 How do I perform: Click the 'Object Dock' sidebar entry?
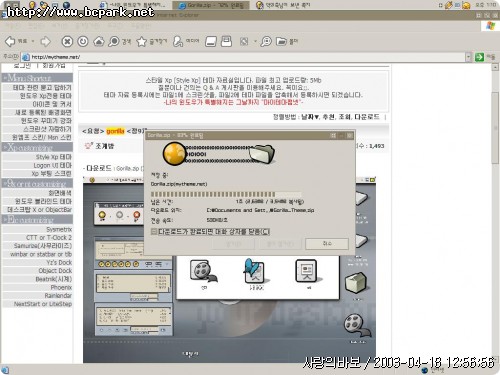[55, 271]
